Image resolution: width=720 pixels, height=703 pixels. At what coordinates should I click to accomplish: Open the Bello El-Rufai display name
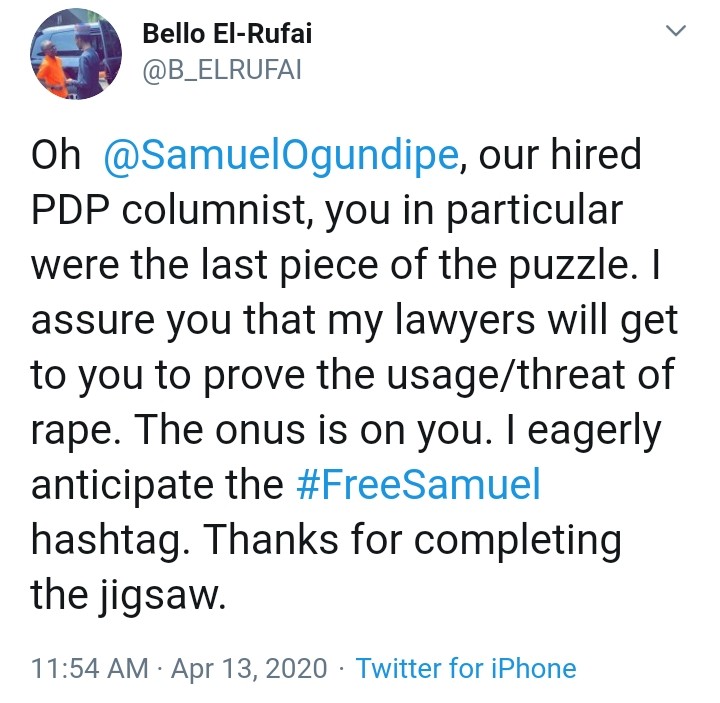(229, 34)
